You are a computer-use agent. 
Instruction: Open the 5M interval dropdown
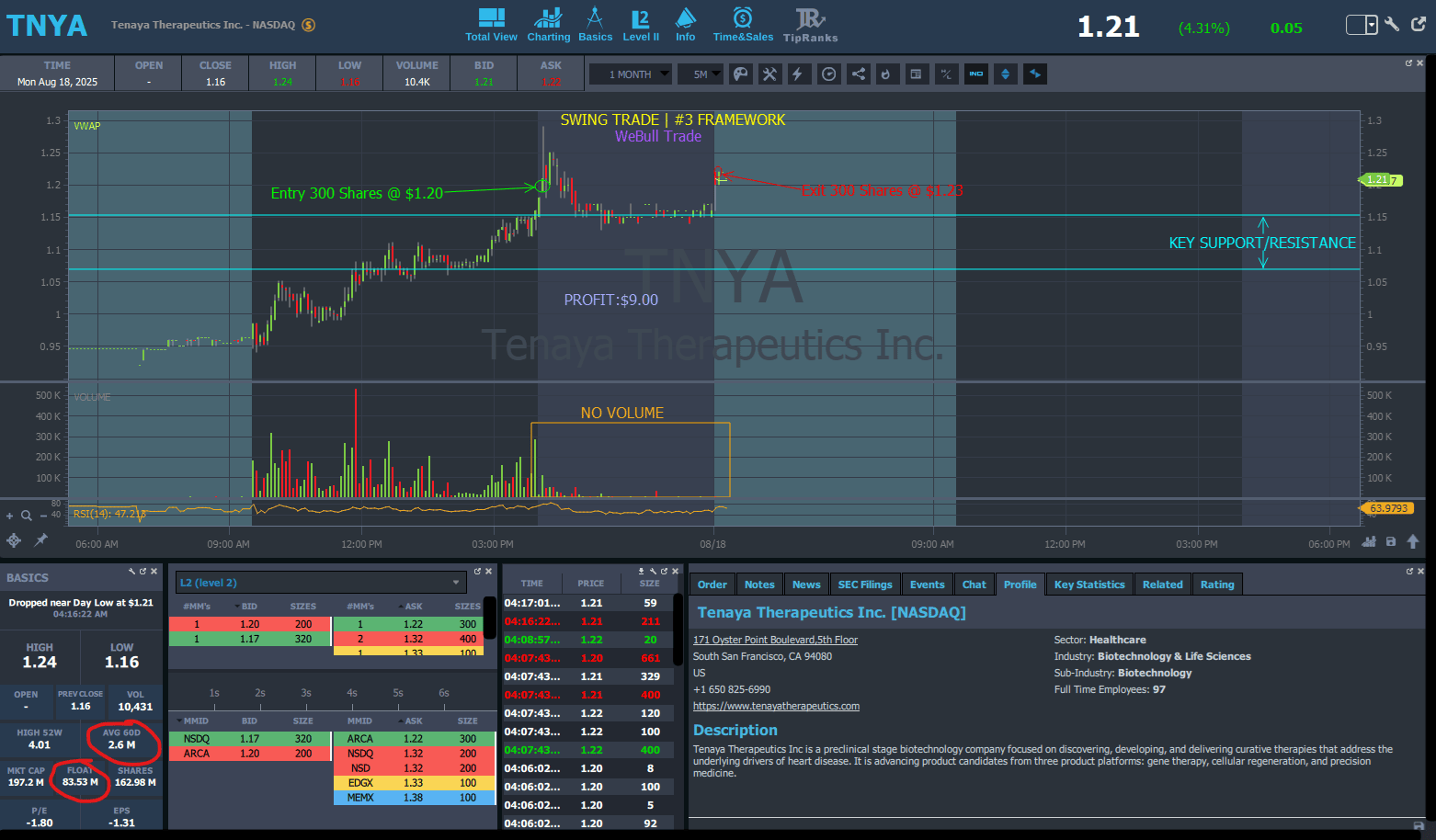pyautogui.click(x=701, y=74)
